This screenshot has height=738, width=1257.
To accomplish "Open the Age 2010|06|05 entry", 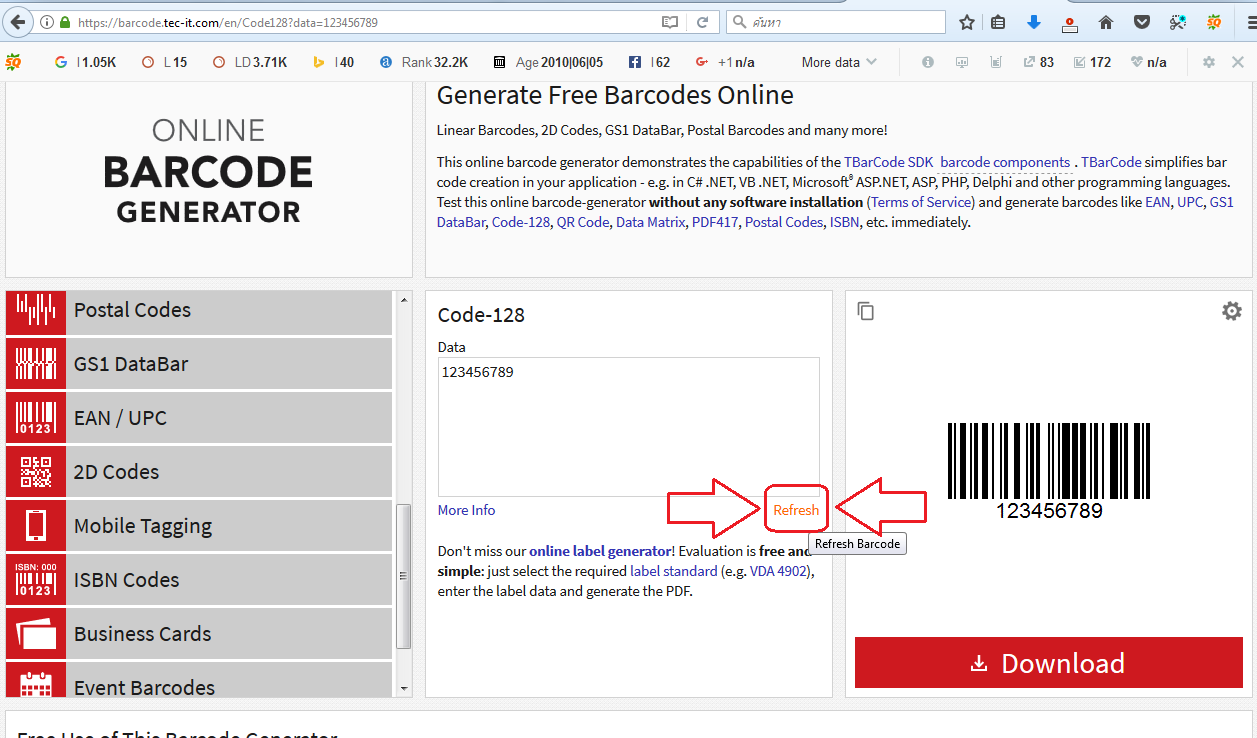I will (x=548, y=62).
